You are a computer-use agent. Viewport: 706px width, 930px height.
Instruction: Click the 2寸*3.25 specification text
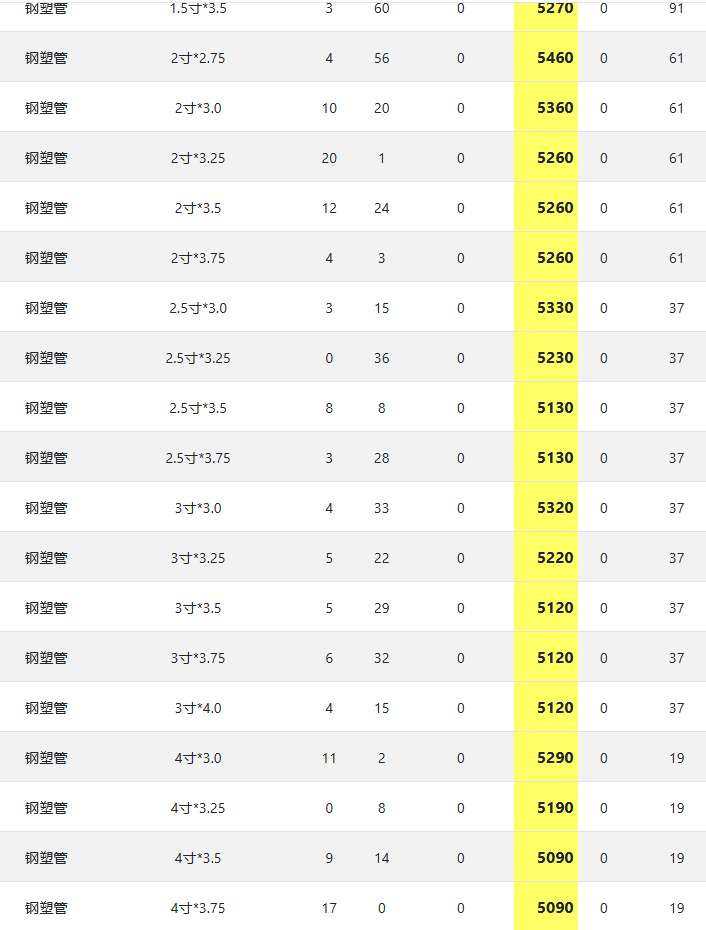coord(198,158)
